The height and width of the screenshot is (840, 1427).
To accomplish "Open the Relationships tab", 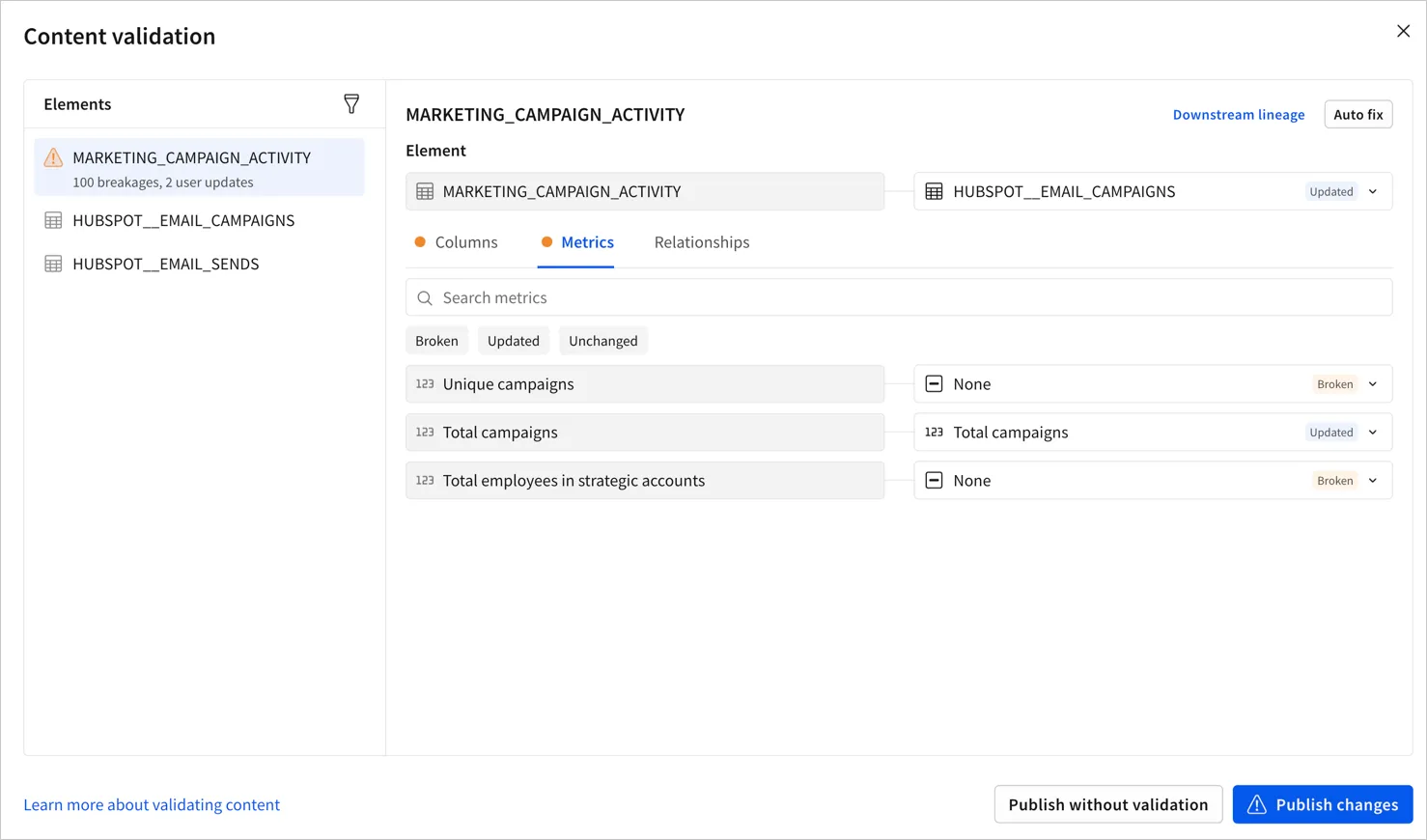I will coord(702,242).
